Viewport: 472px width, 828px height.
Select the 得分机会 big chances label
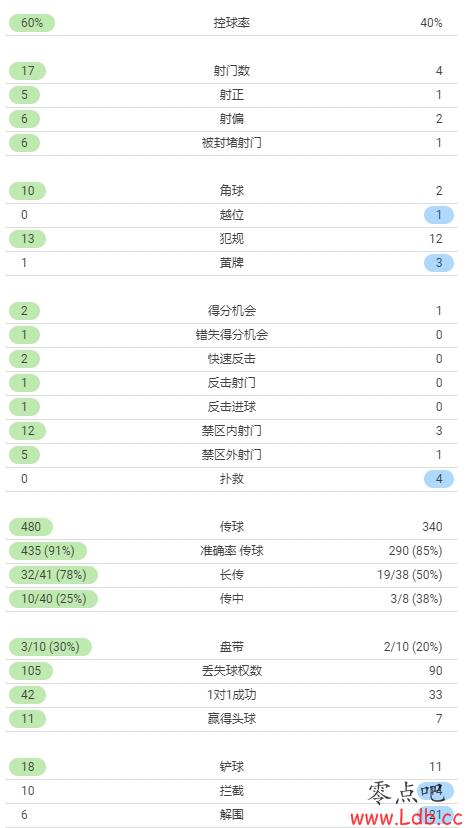pyautogui.click(x=231, y=310)
